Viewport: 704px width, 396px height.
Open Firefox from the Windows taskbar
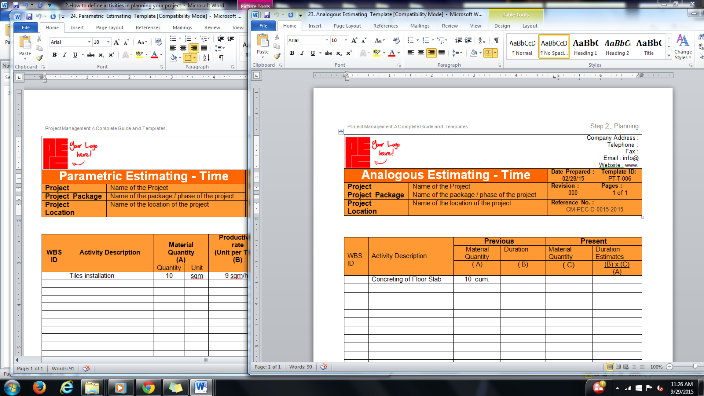coord(40,387)
